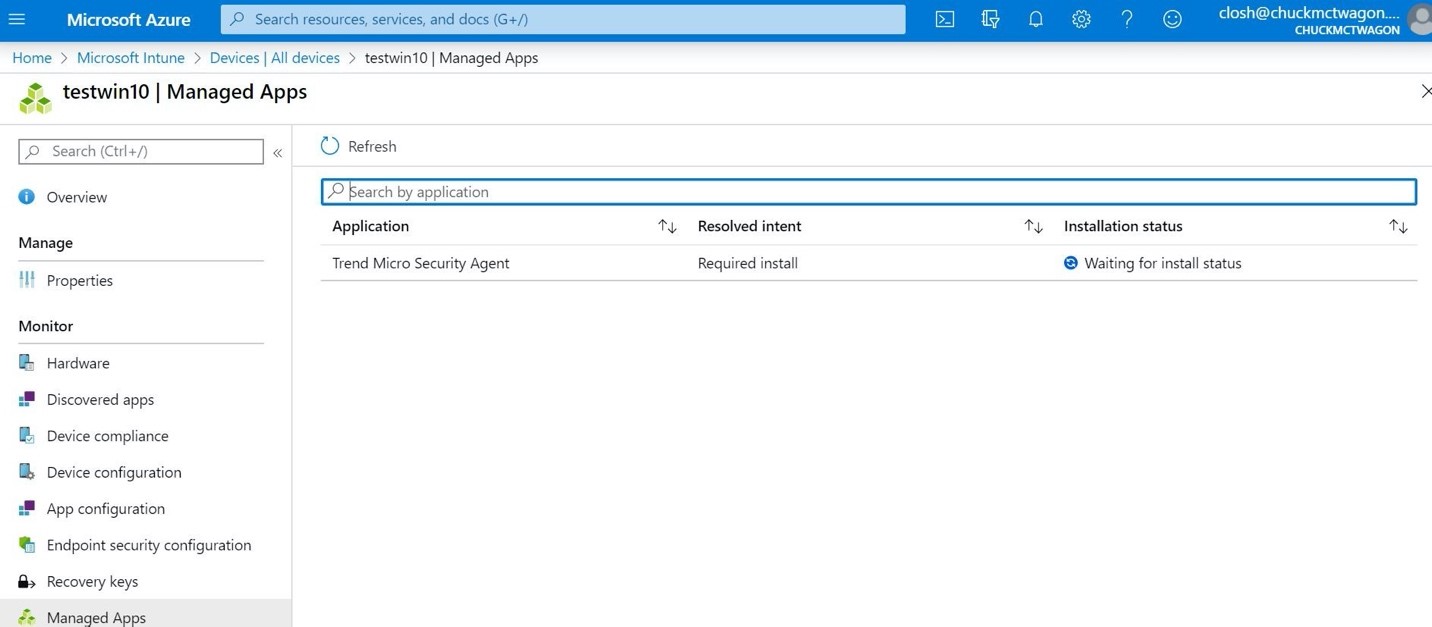This screenshot has height=627, width=1432.
Task: Click the Managed Apps blade logo icon
Action: pos(35,98)
